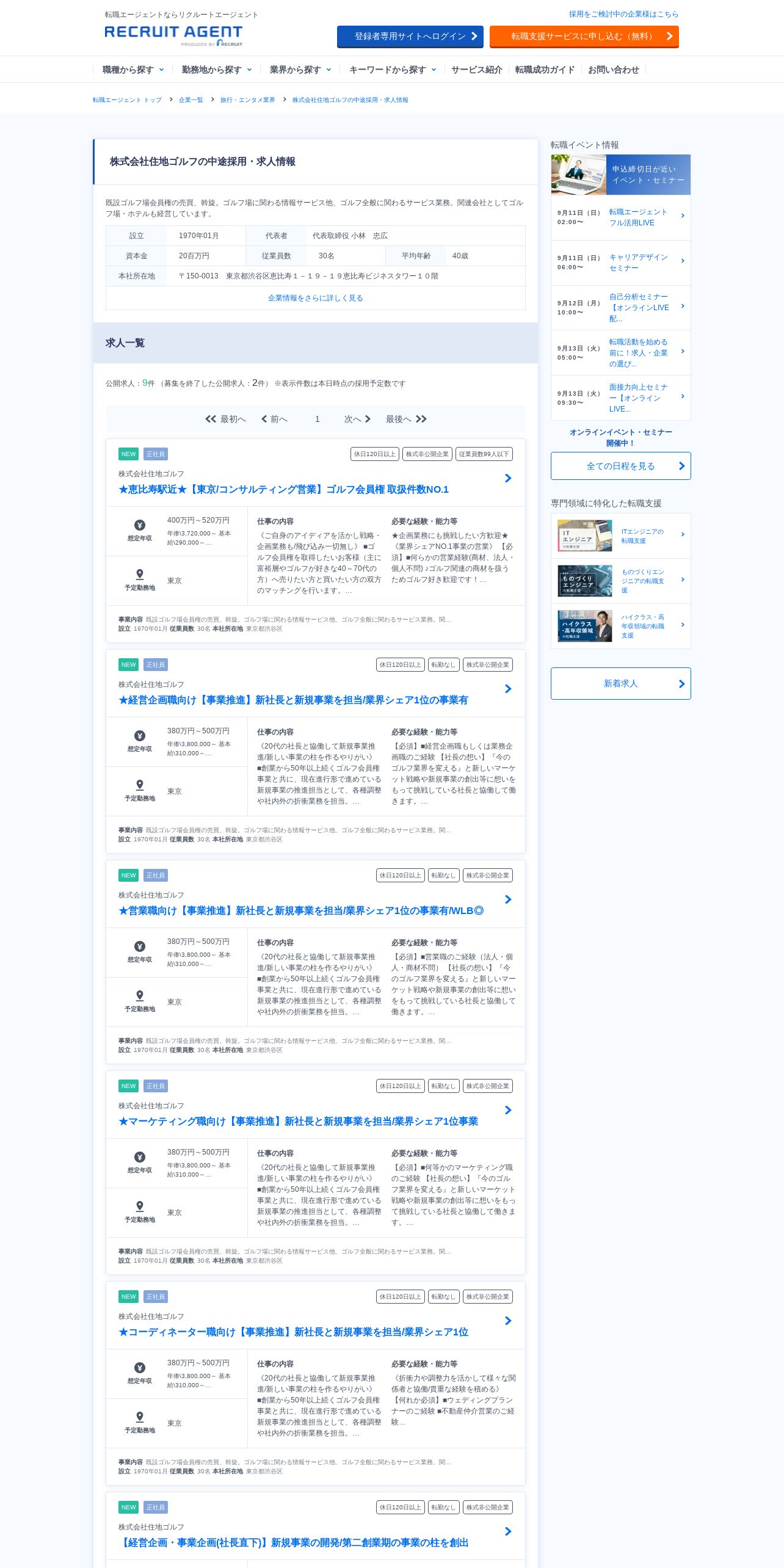
Task: Open the サービス紹介 menu item
Action: [x=476, y=70]
